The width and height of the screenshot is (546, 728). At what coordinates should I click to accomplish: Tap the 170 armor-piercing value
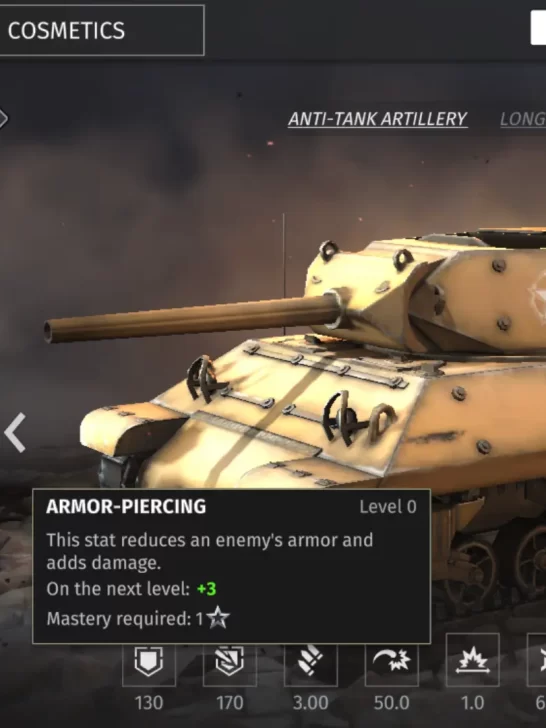coord(230,703)
